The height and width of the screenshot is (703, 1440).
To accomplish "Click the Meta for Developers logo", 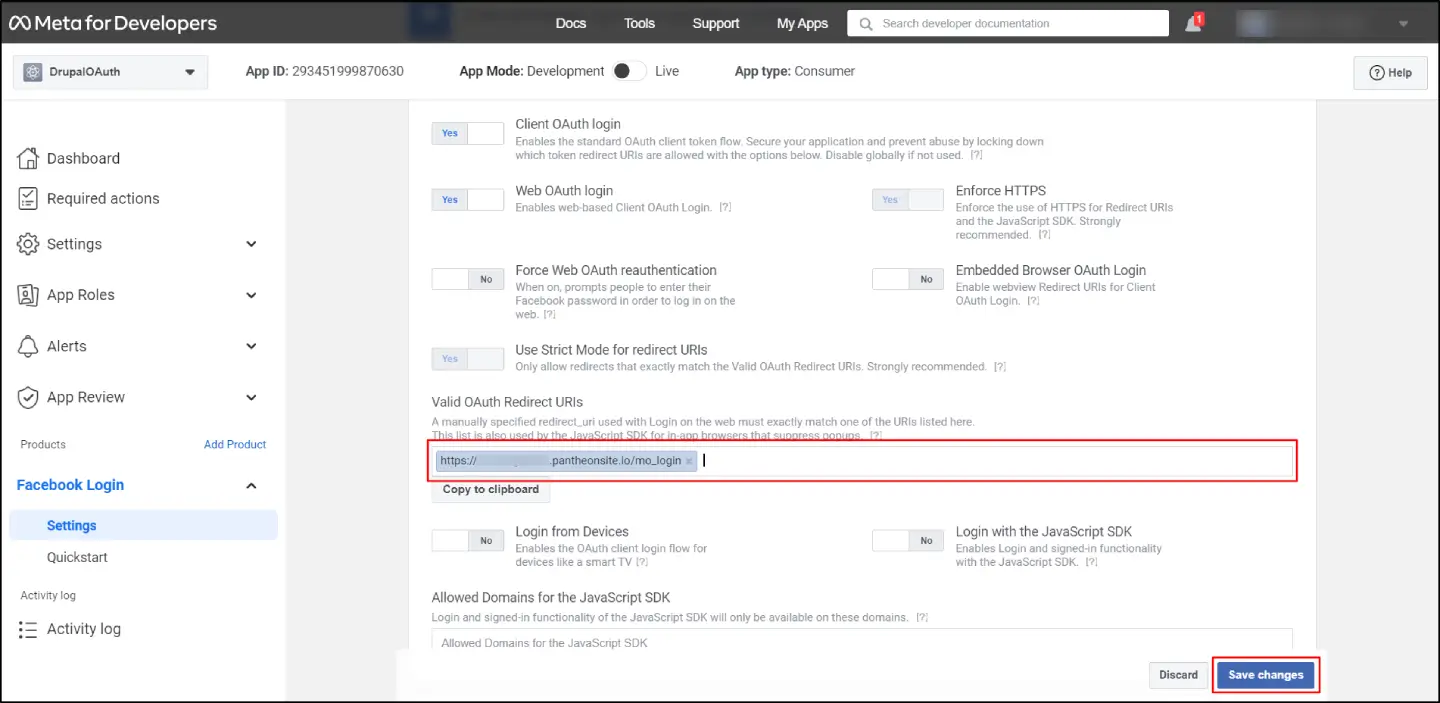I will 113,23.
